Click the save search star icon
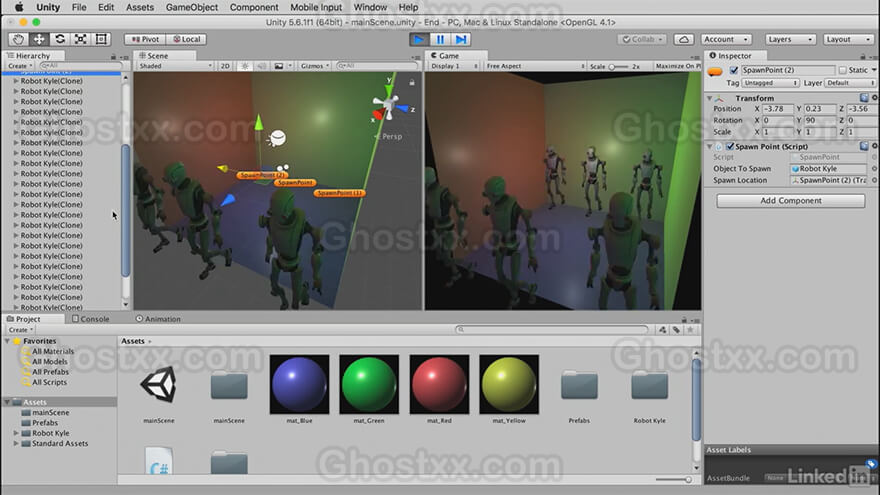The width and height of the screenshot is (880, 495). click(x=690, y=329)
